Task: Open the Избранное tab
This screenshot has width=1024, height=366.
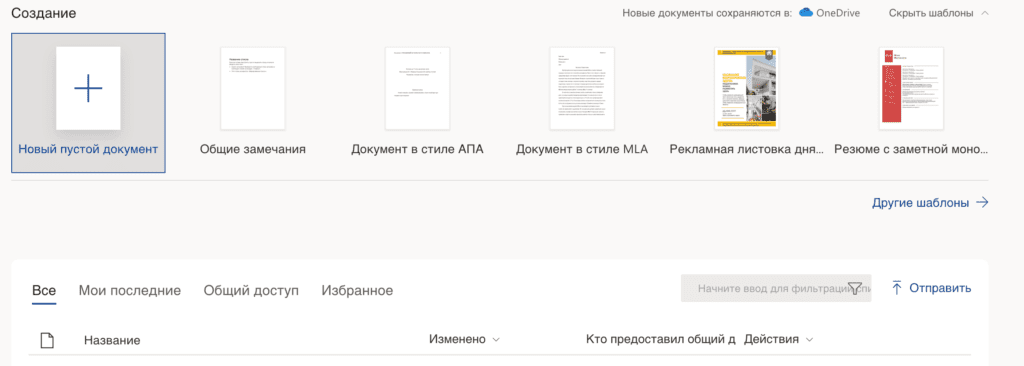Action: [357, 290]
